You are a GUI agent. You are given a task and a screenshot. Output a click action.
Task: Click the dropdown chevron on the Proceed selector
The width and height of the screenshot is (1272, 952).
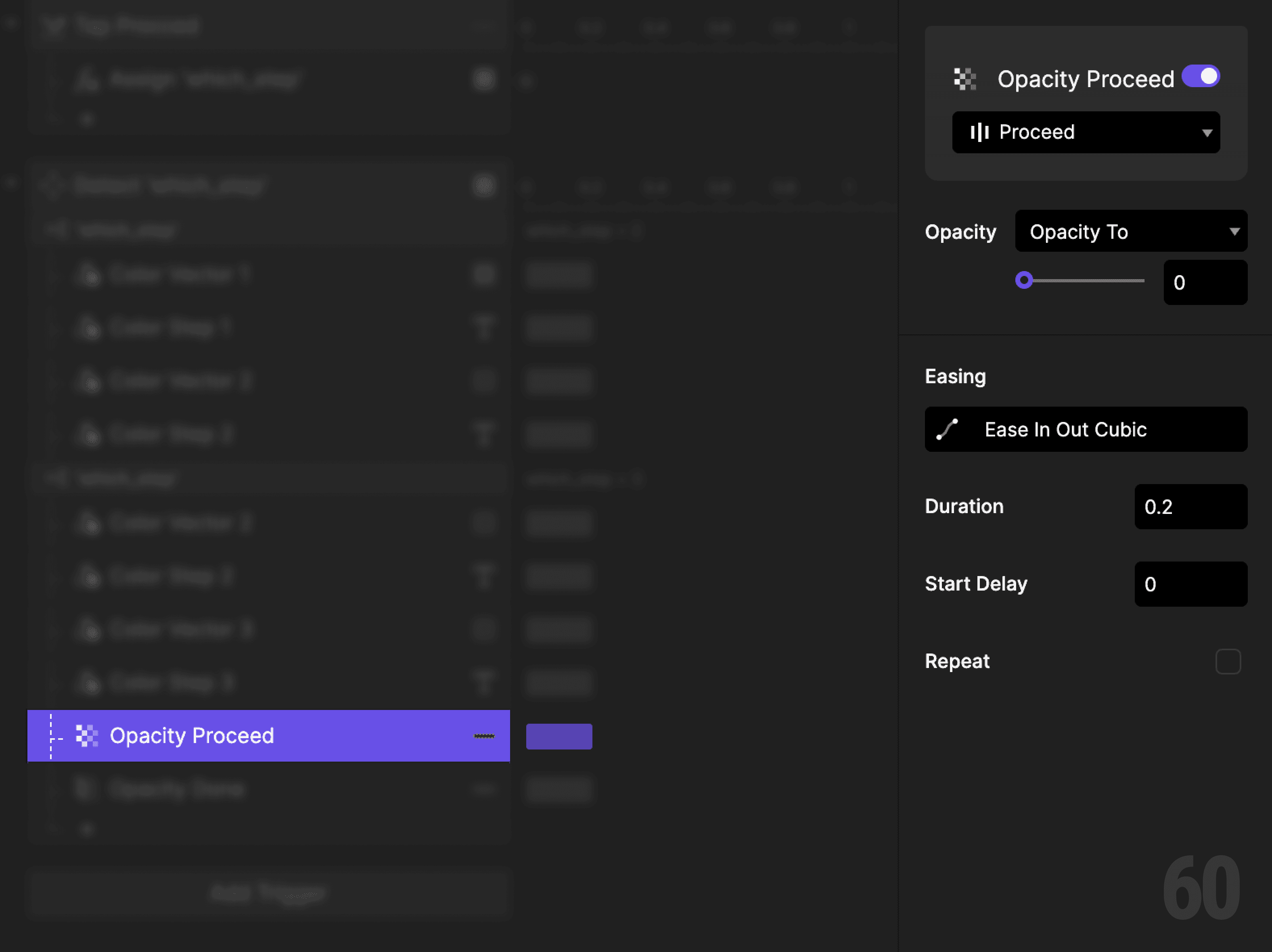[x=1207, y=132]
